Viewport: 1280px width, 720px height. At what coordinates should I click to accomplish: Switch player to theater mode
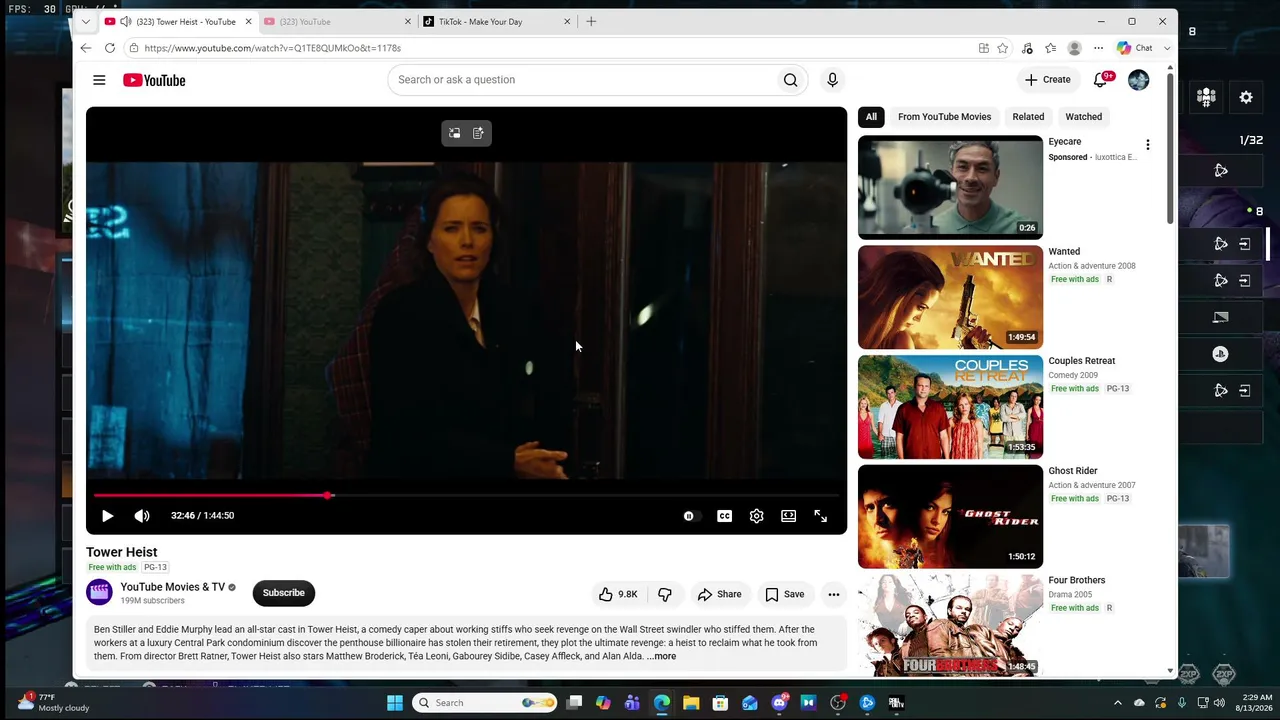(788, 516)
